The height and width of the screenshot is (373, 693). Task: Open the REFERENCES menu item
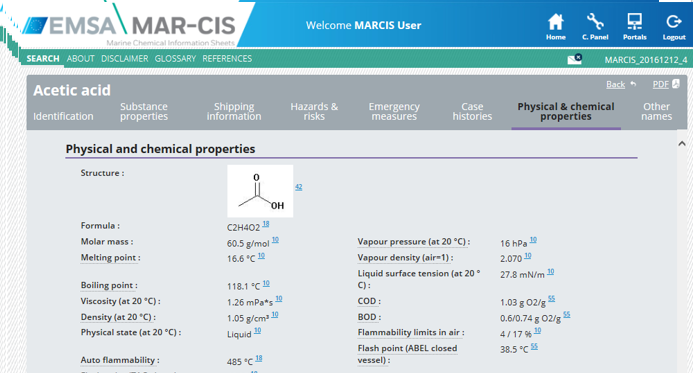(x=227, y=58)
